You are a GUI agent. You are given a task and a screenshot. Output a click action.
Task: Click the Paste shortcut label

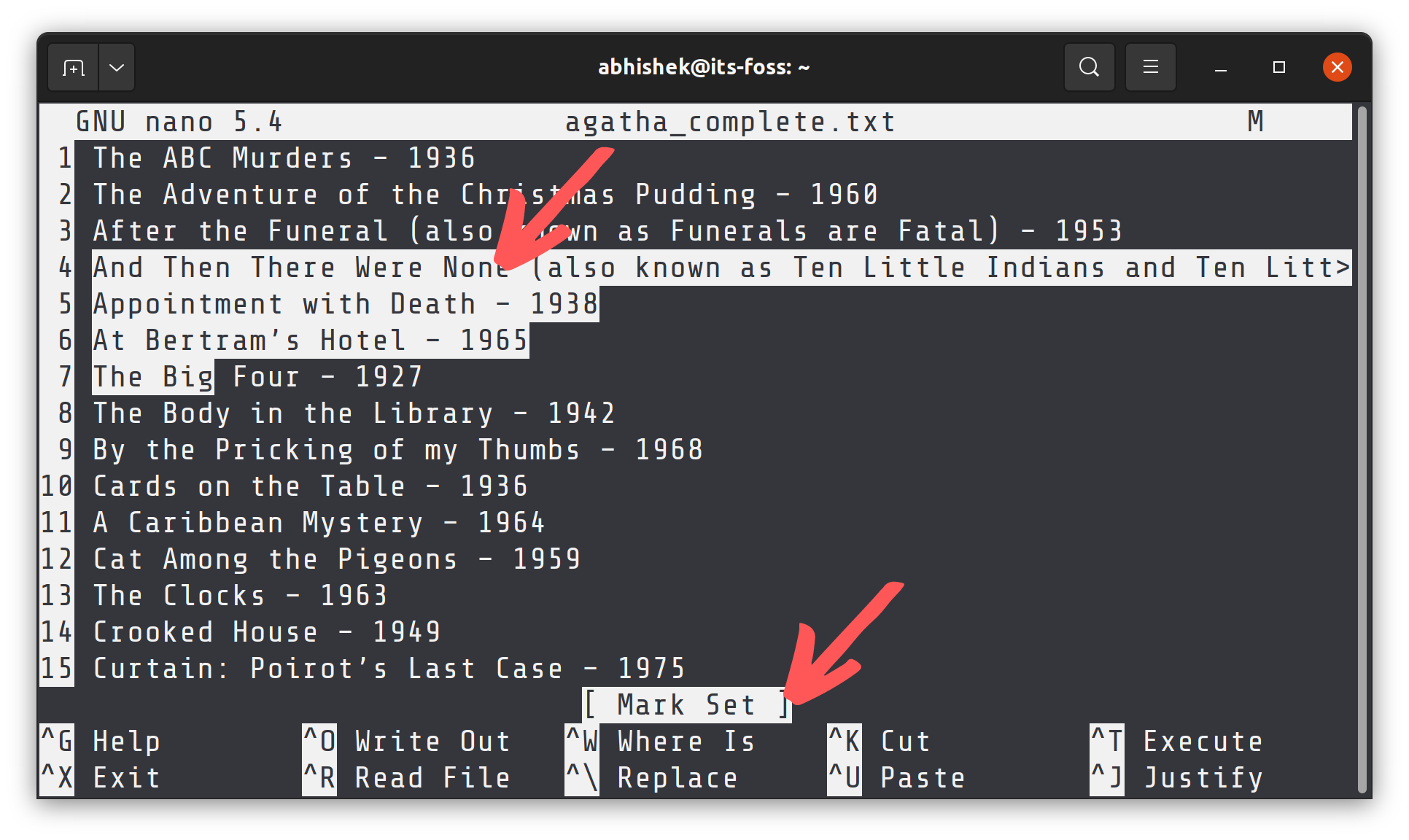click(x=923, y=777)
